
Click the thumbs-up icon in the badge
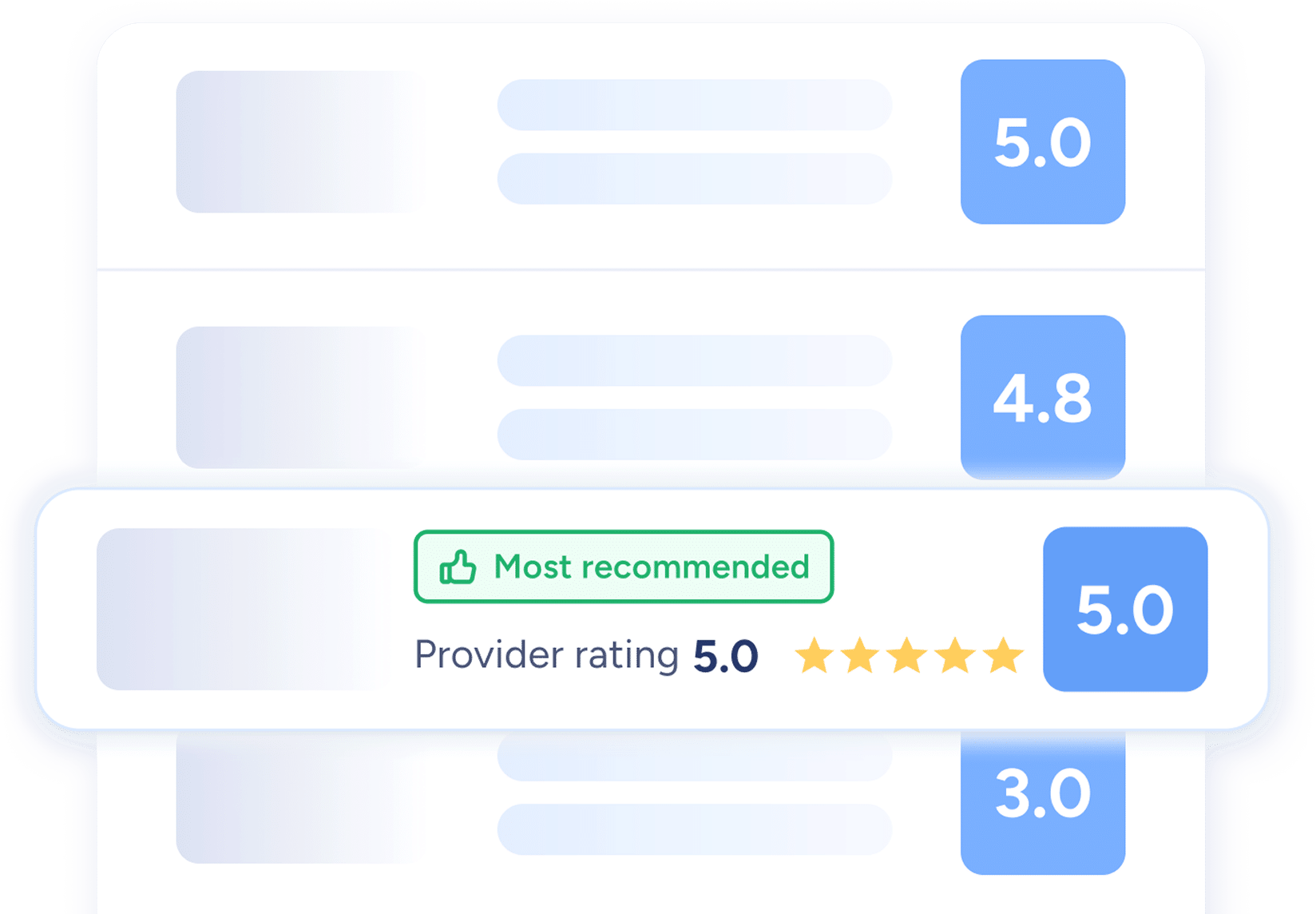point(458,568)
